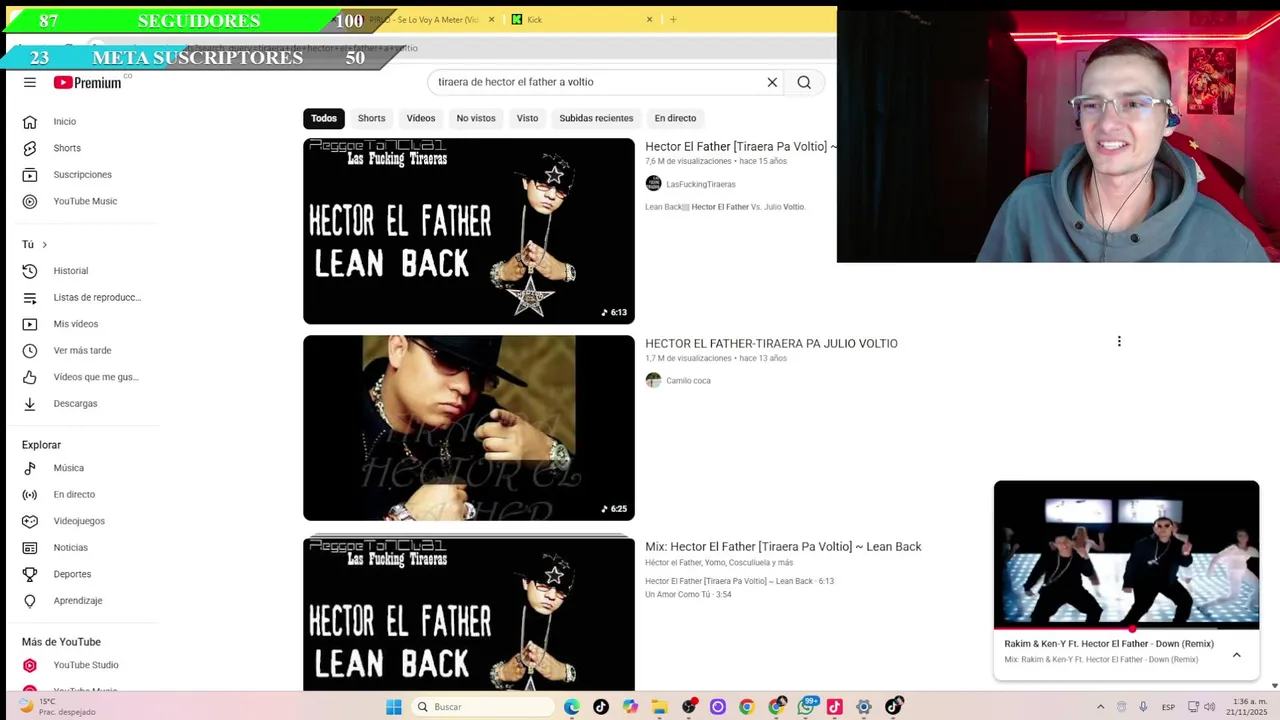Open more options for Julio Voltio video
The height and width of the screenshot is (720, 1280).
point(1119,342)
